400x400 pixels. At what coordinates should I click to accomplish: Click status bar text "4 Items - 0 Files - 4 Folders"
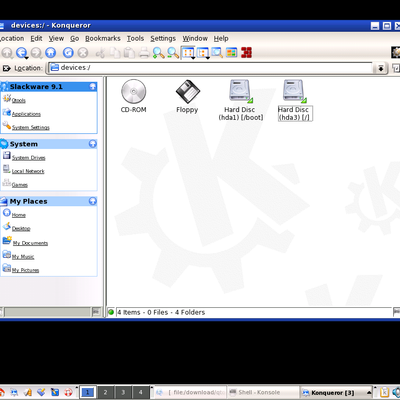(161, 312)
